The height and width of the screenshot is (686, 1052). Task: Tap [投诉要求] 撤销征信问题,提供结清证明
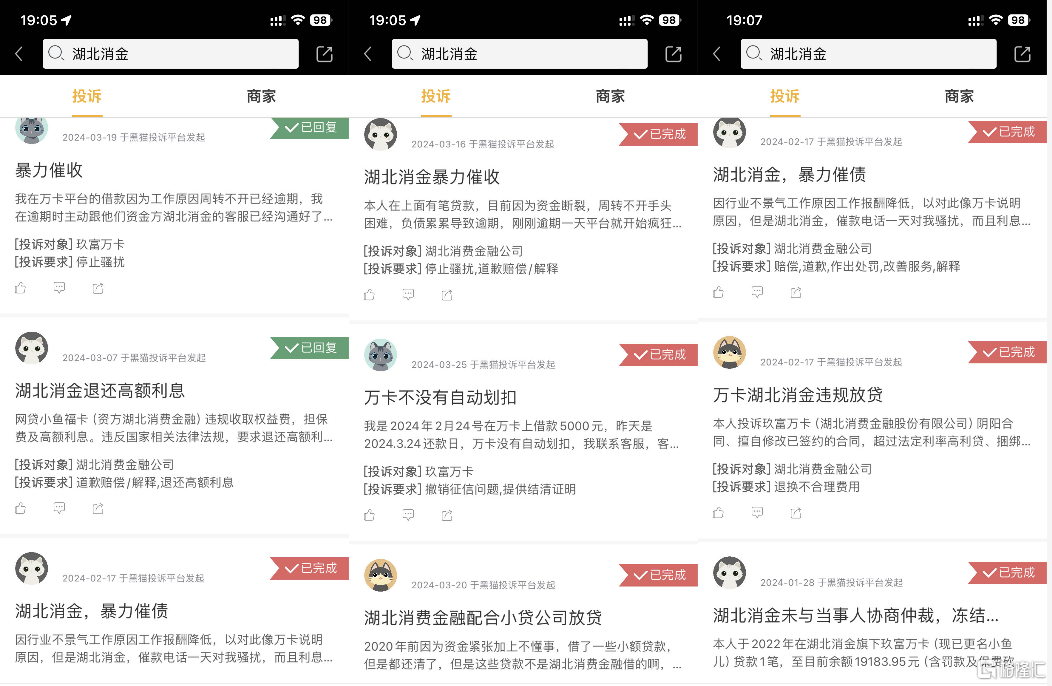coord(470,489)
